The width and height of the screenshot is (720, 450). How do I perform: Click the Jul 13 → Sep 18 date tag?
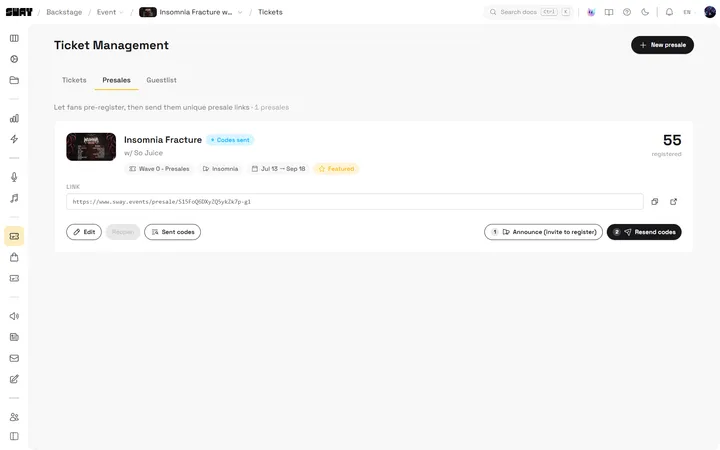[x=278, y=169]
